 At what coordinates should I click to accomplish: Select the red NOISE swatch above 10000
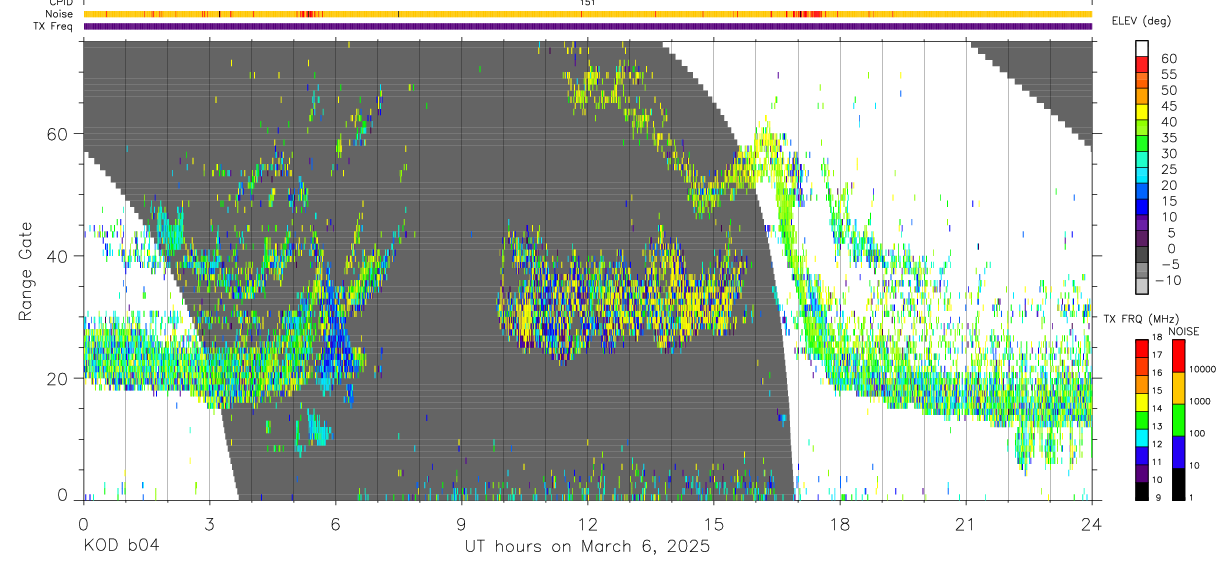coord(1178,355)
